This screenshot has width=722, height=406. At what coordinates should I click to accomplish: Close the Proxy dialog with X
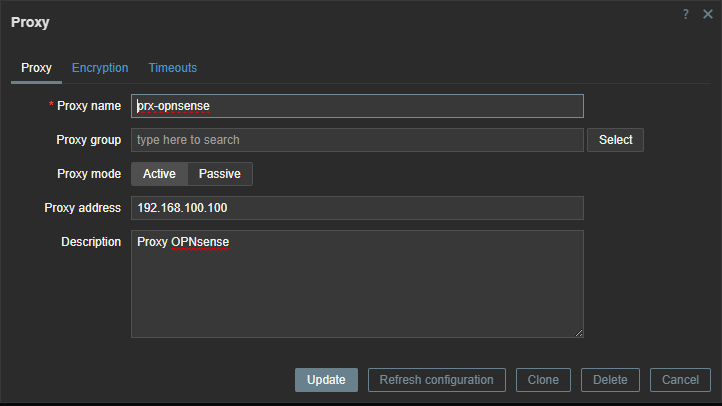point(707,14)
